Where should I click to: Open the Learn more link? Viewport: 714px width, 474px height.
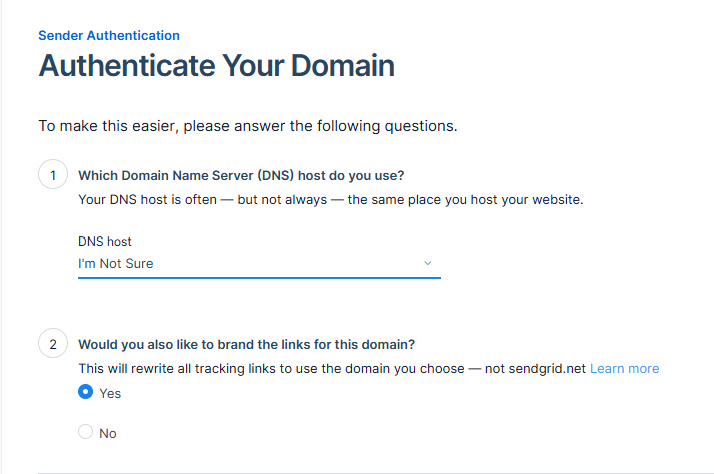pos(624,368)
